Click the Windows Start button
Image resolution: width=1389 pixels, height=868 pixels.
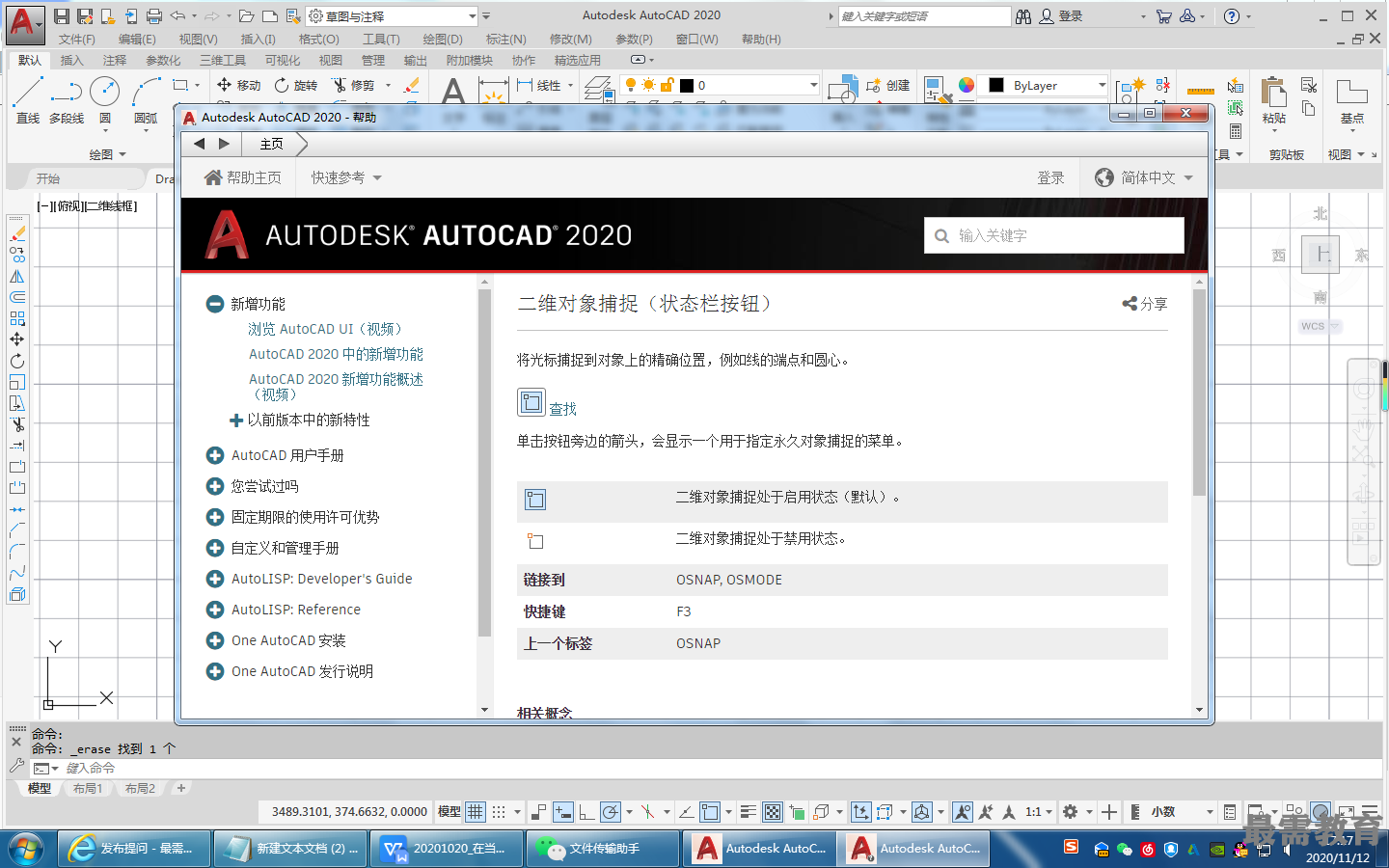26,849
